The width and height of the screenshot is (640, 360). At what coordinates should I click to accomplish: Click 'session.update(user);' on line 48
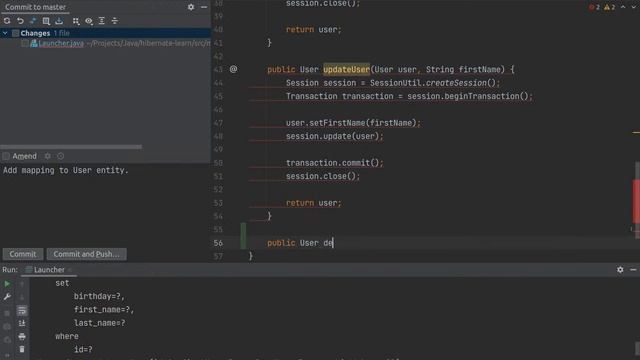tap(335, 136)
